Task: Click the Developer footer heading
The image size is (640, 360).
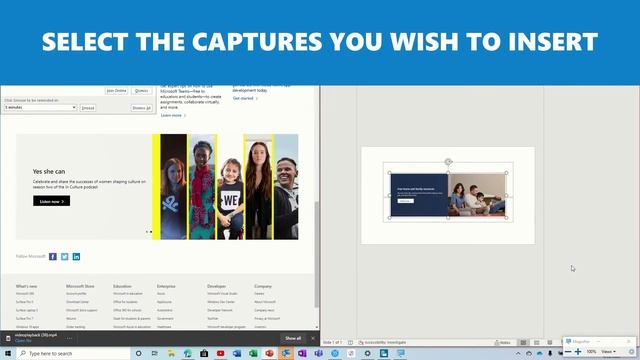Action: 216,286
